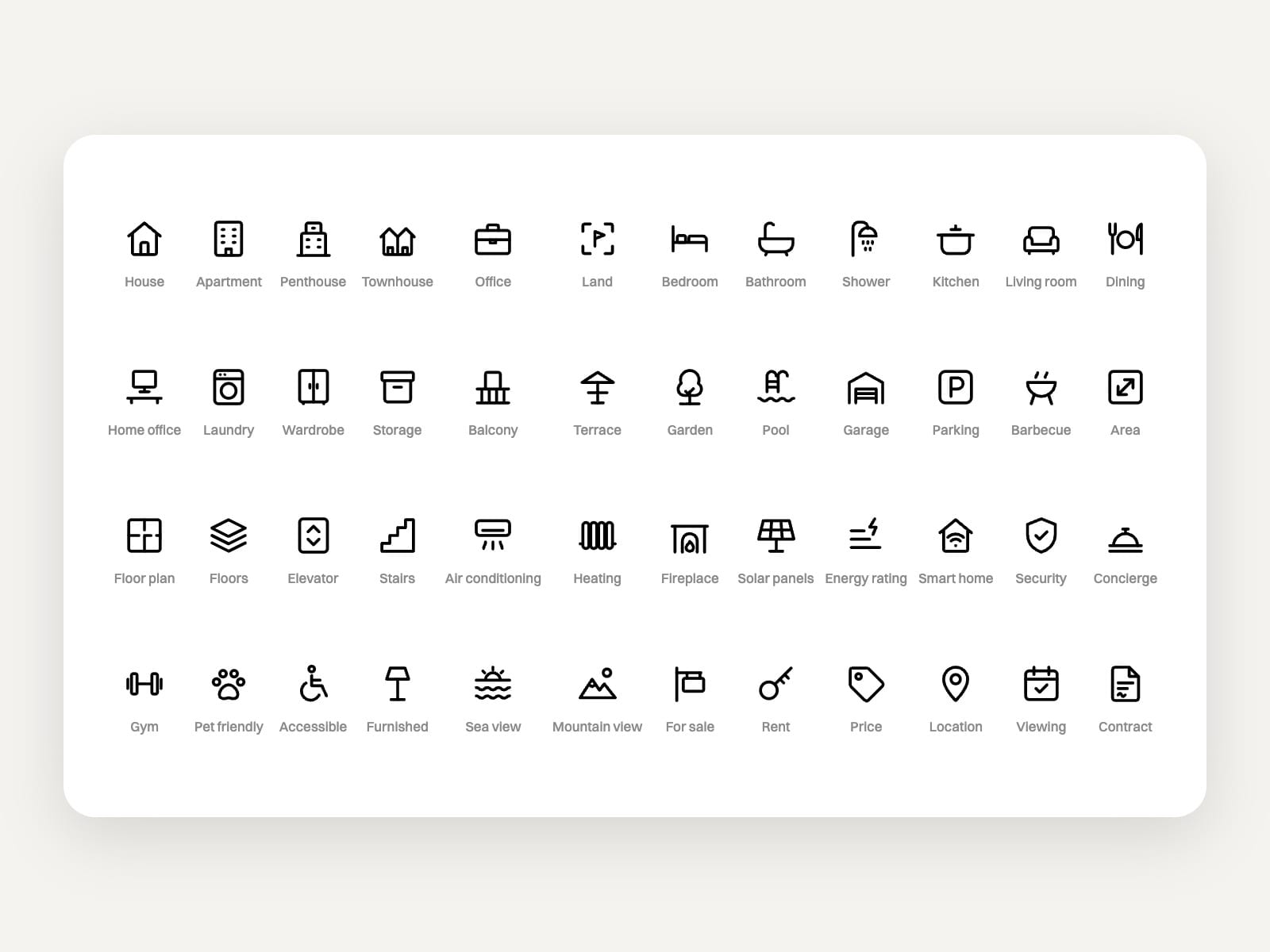Screen dimensions: 1270x952
Task: Click the Garden tree icon
Action: click(690, 387)
